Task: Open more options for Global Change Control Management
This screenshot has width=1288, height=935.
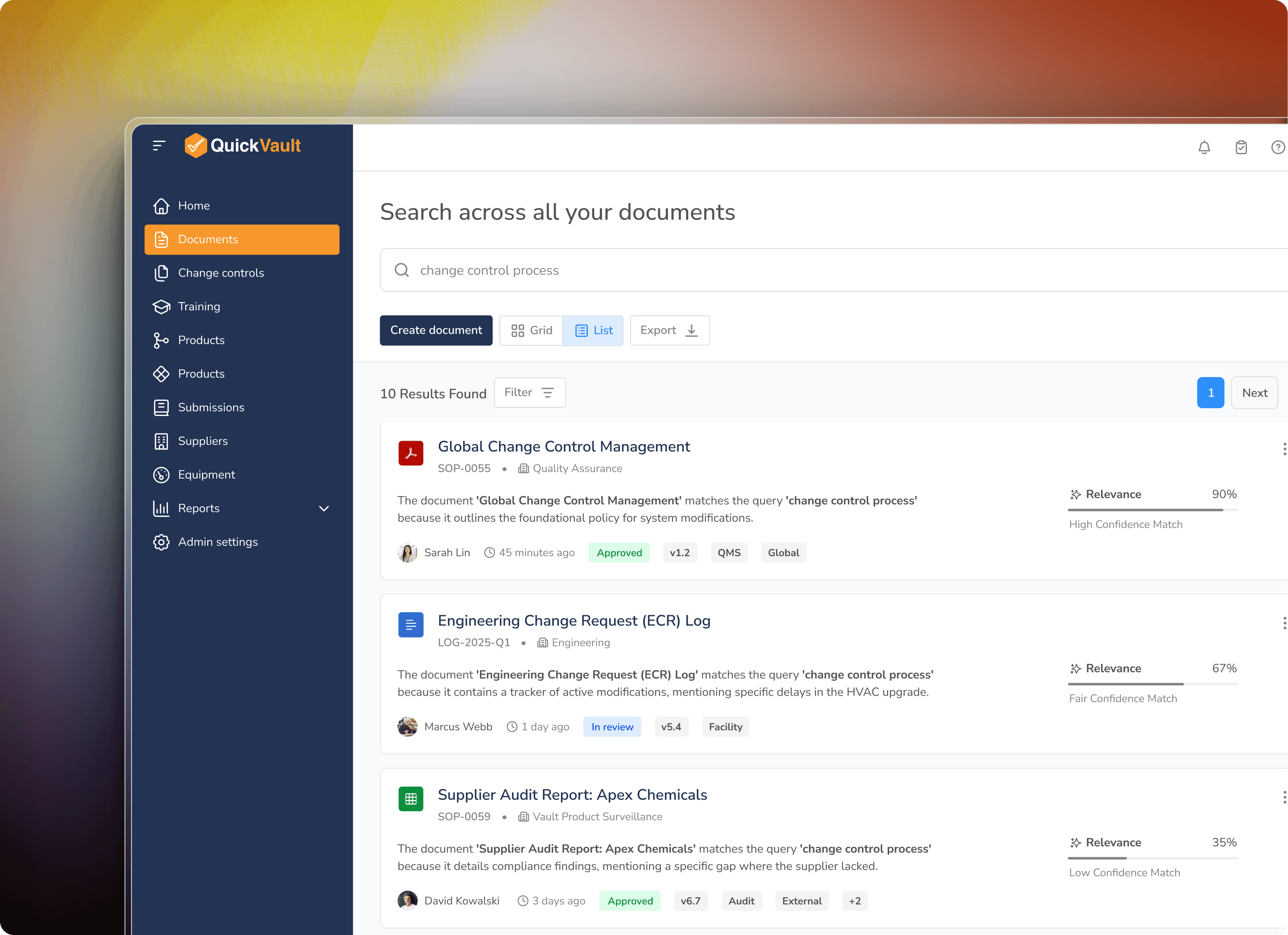Action: (x=1284, y=449)
